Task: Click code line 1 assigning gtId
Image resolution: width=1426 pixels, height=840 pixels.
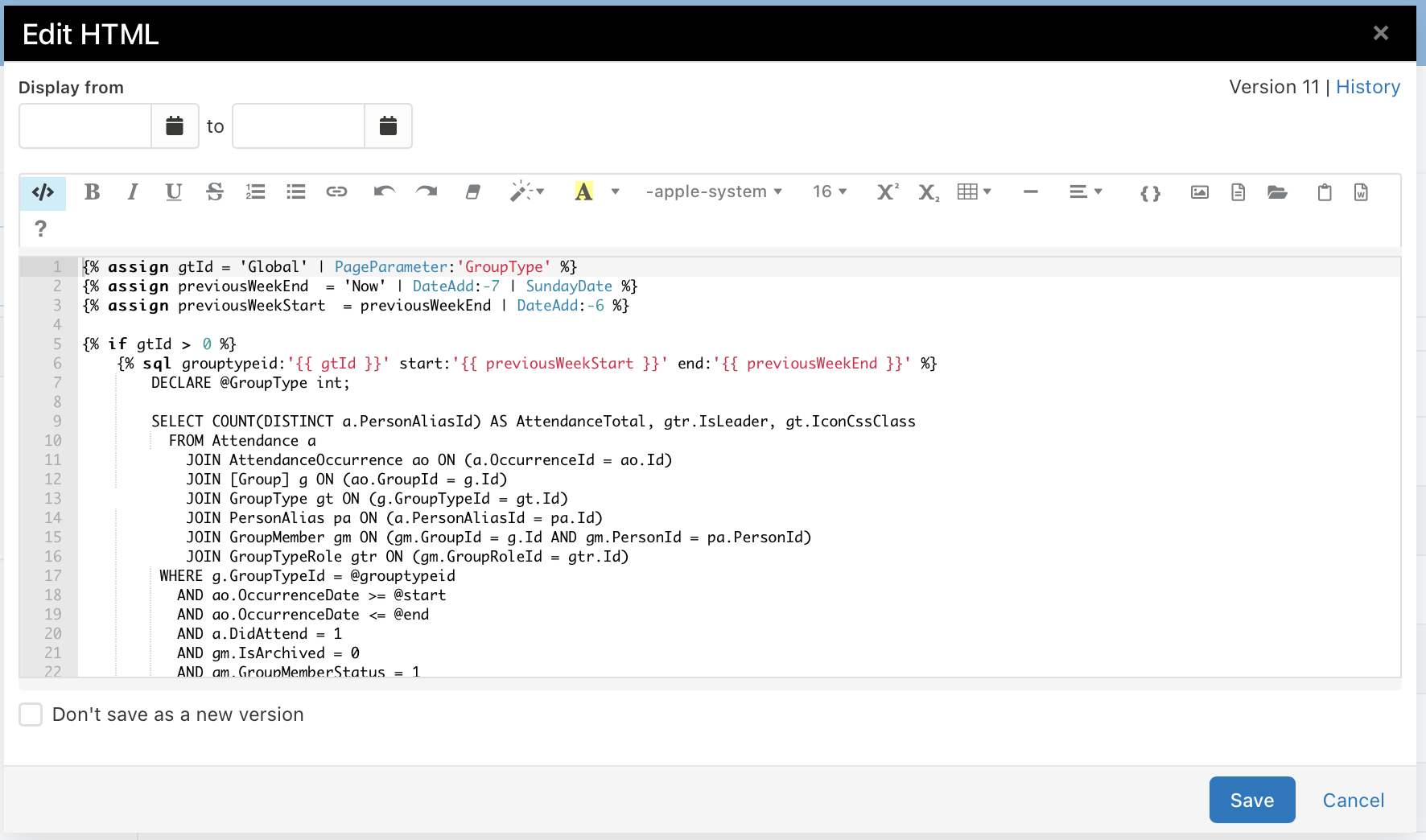Action: click(330, 267)
